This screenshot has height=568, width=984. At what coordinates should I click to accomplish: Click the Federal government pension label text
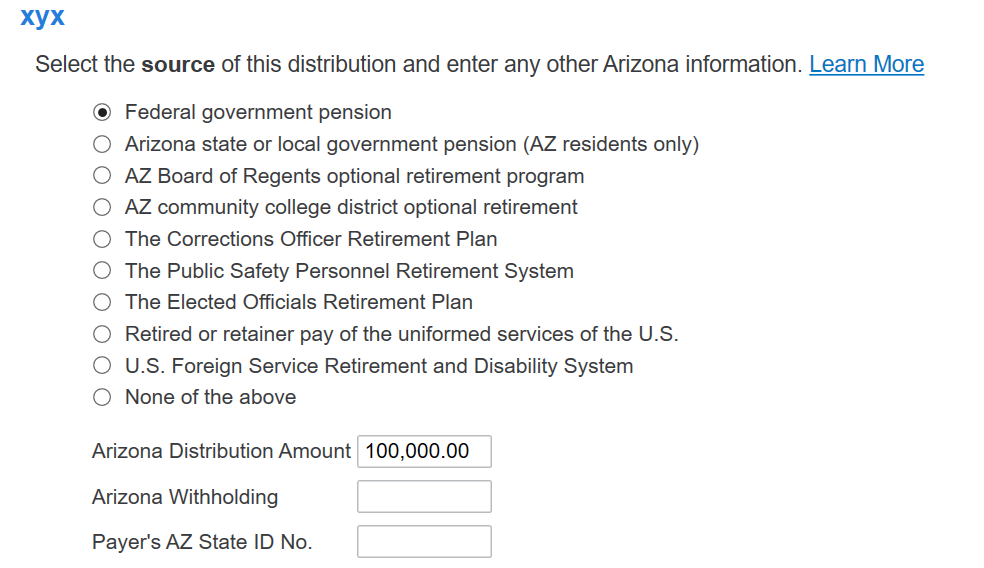pyautogui.click(x=258, y=112)
